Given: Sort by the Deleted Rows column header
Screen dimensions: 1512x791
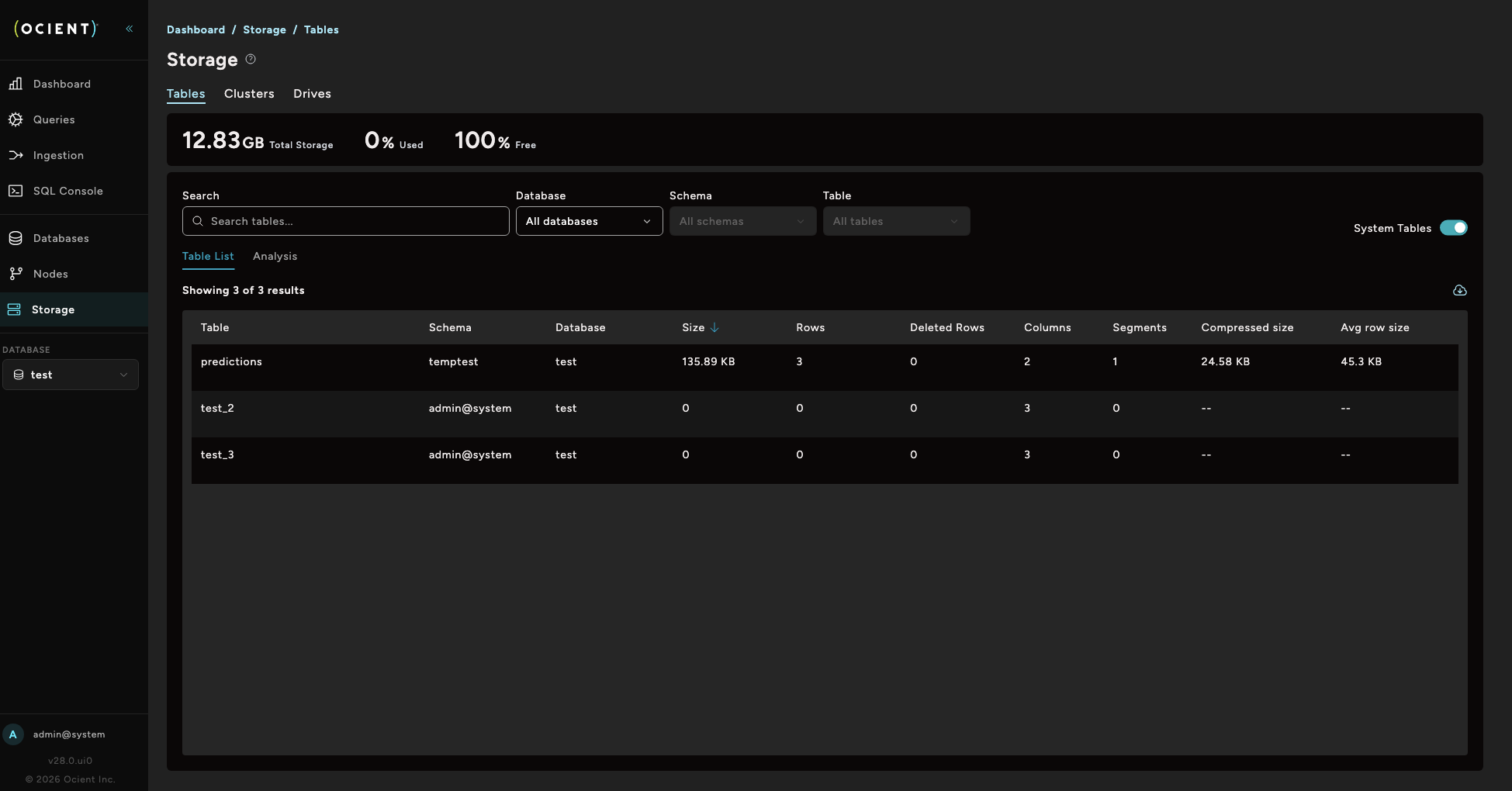Looking at the screenshot, I should click(946, 327).
